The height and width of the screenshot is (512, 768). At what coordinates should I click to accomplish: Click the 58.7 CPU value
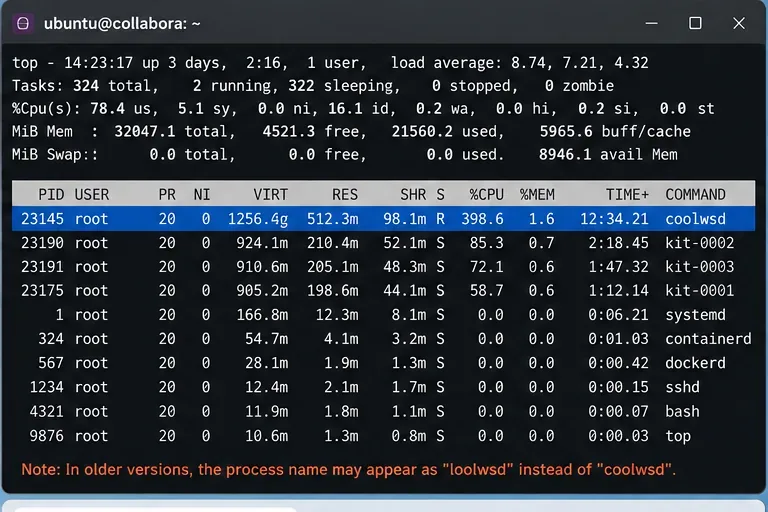486,291
